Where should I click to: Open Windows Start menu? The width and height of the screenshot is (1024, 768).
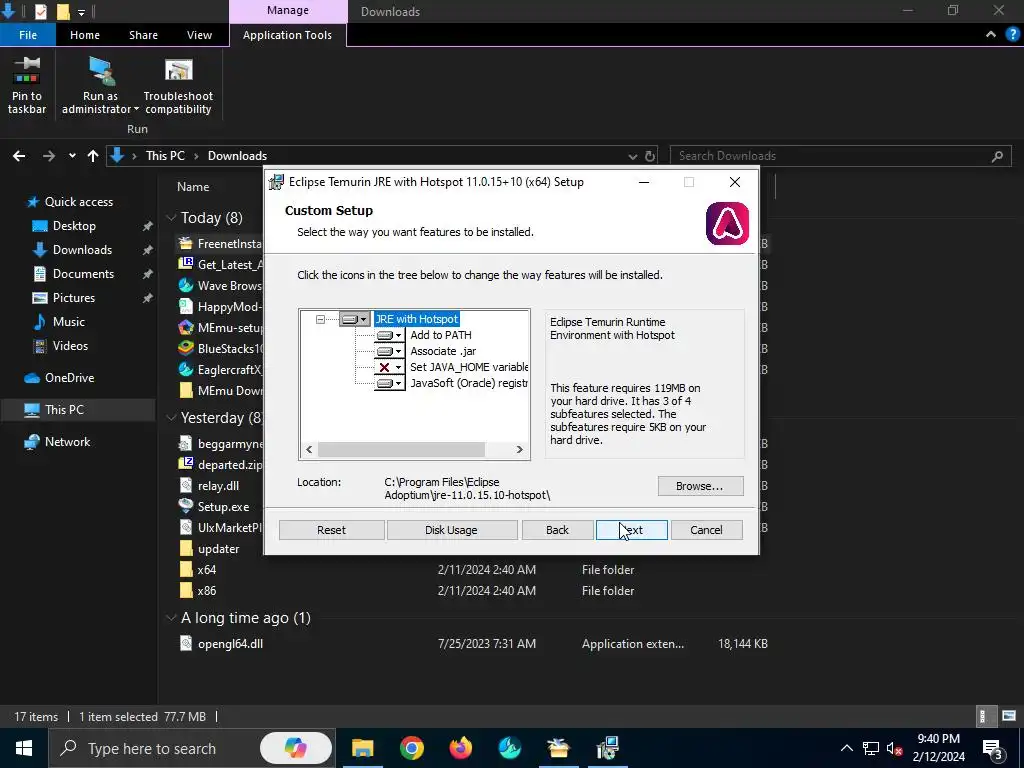(24, 748)
